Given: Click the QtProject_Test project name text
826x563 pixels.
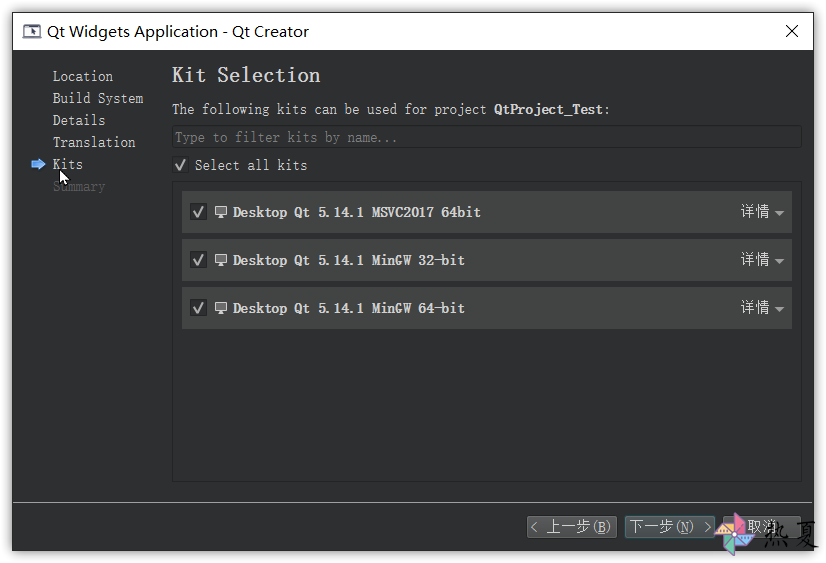Looking at the screenshot, I should 548,110.
